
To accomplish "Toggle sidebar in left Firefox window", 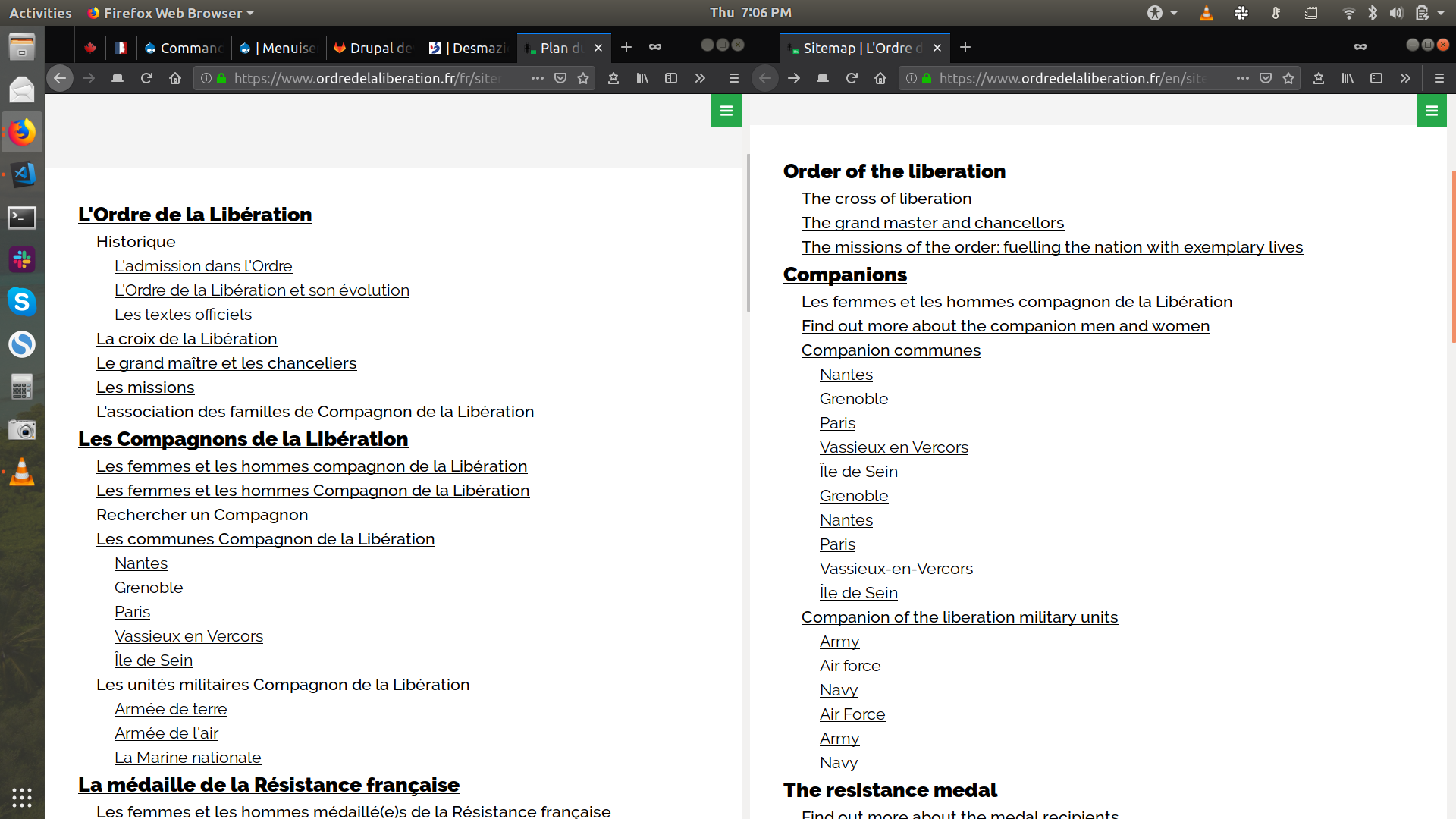I will (x=671, y=78).
